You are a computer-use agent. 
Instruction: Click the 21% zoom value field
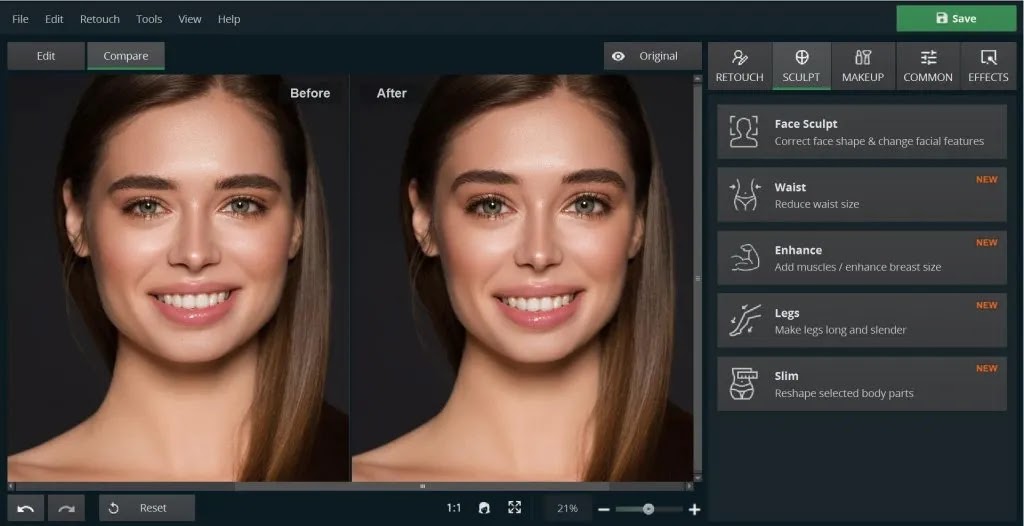coord(568,508)
